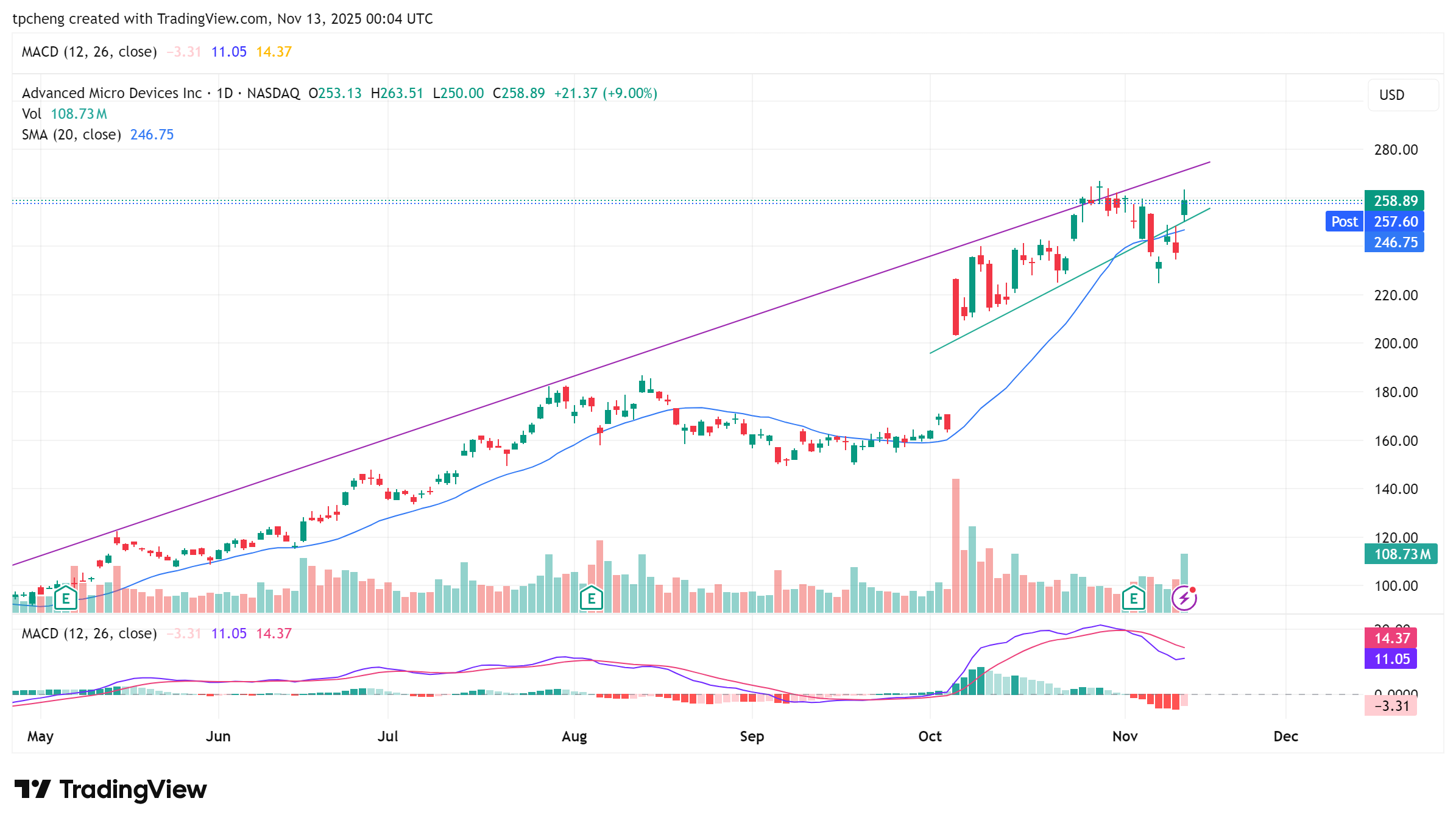Click the TradingView logo at bottom
1456x826 pixels.
pos(110,789)
